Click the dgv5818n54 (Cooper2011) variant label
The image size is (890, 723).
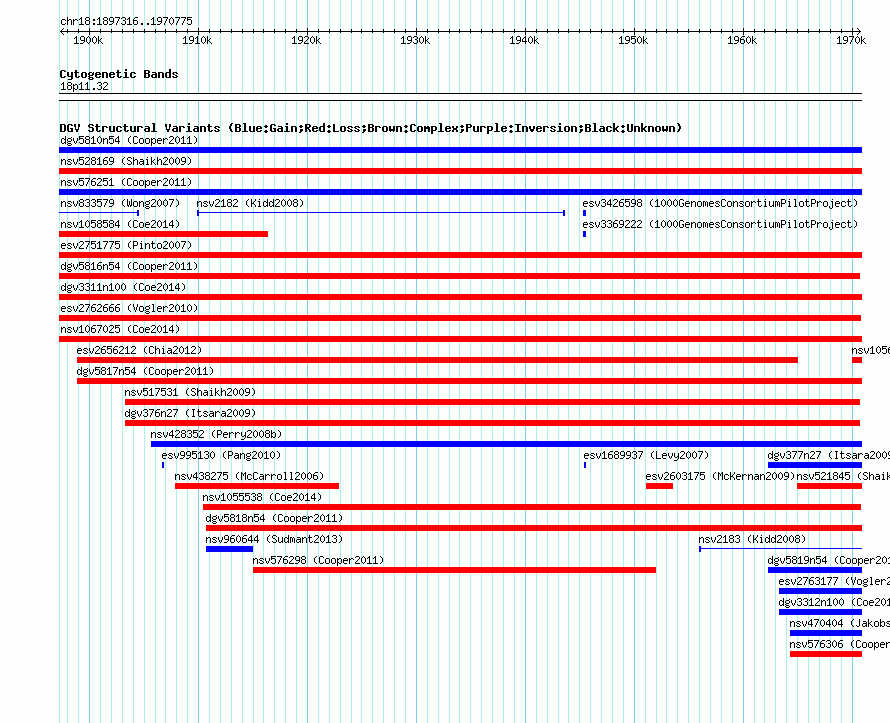pyautogui.click(x=274, y=518)
